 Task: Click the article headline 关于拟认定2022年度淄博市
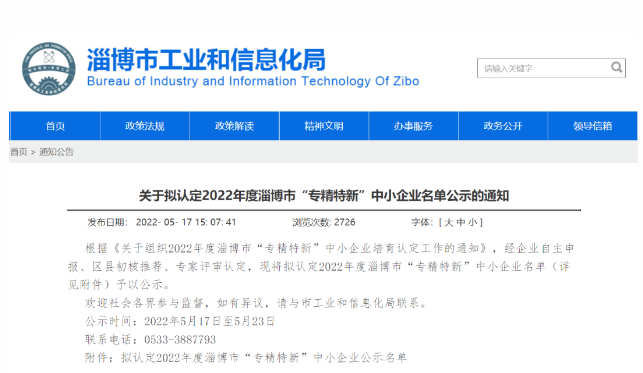click(x=324, y=196)
